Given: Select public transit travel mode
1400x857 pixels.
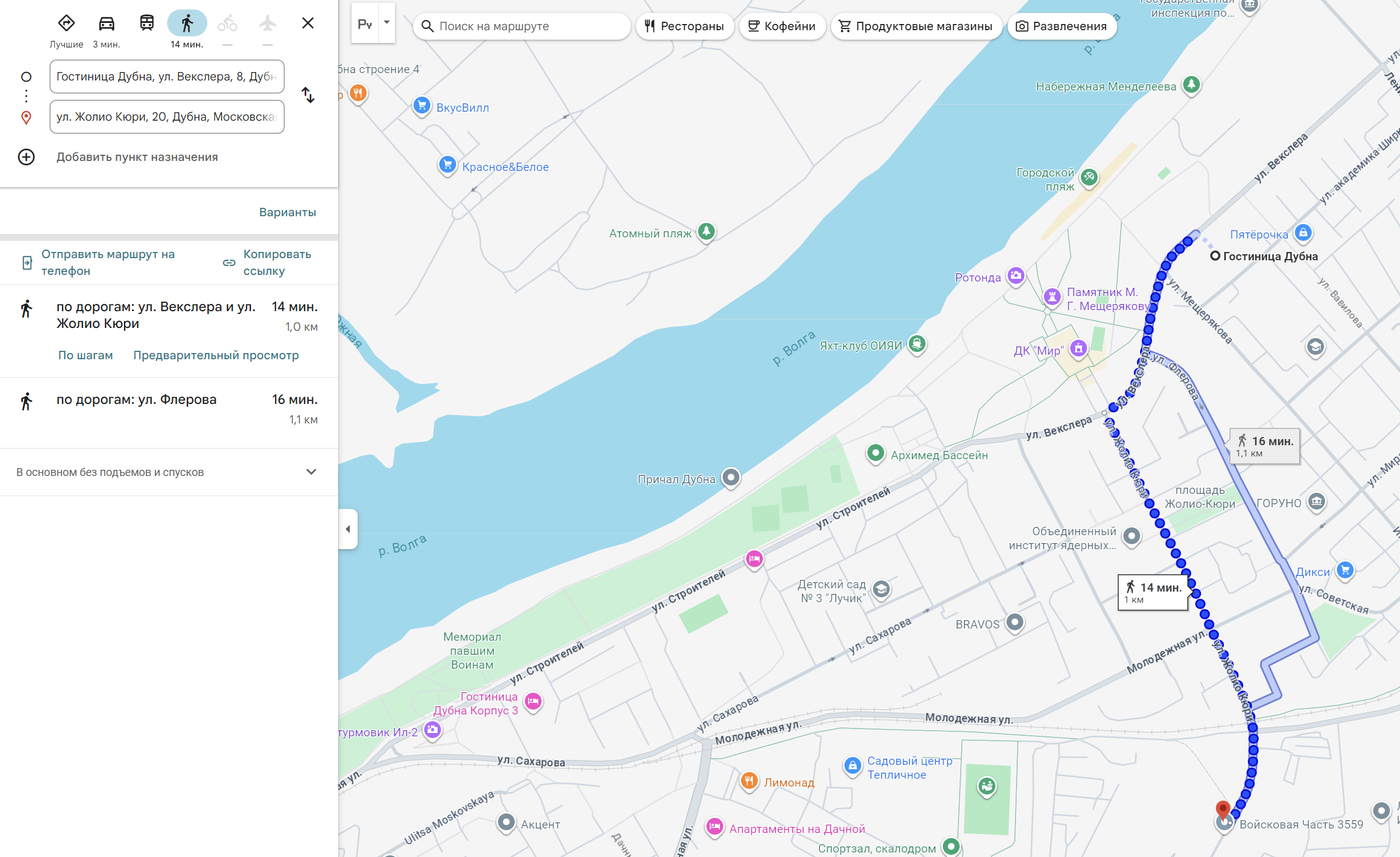Looking at the screenshot, I should [x=146, y=23].
